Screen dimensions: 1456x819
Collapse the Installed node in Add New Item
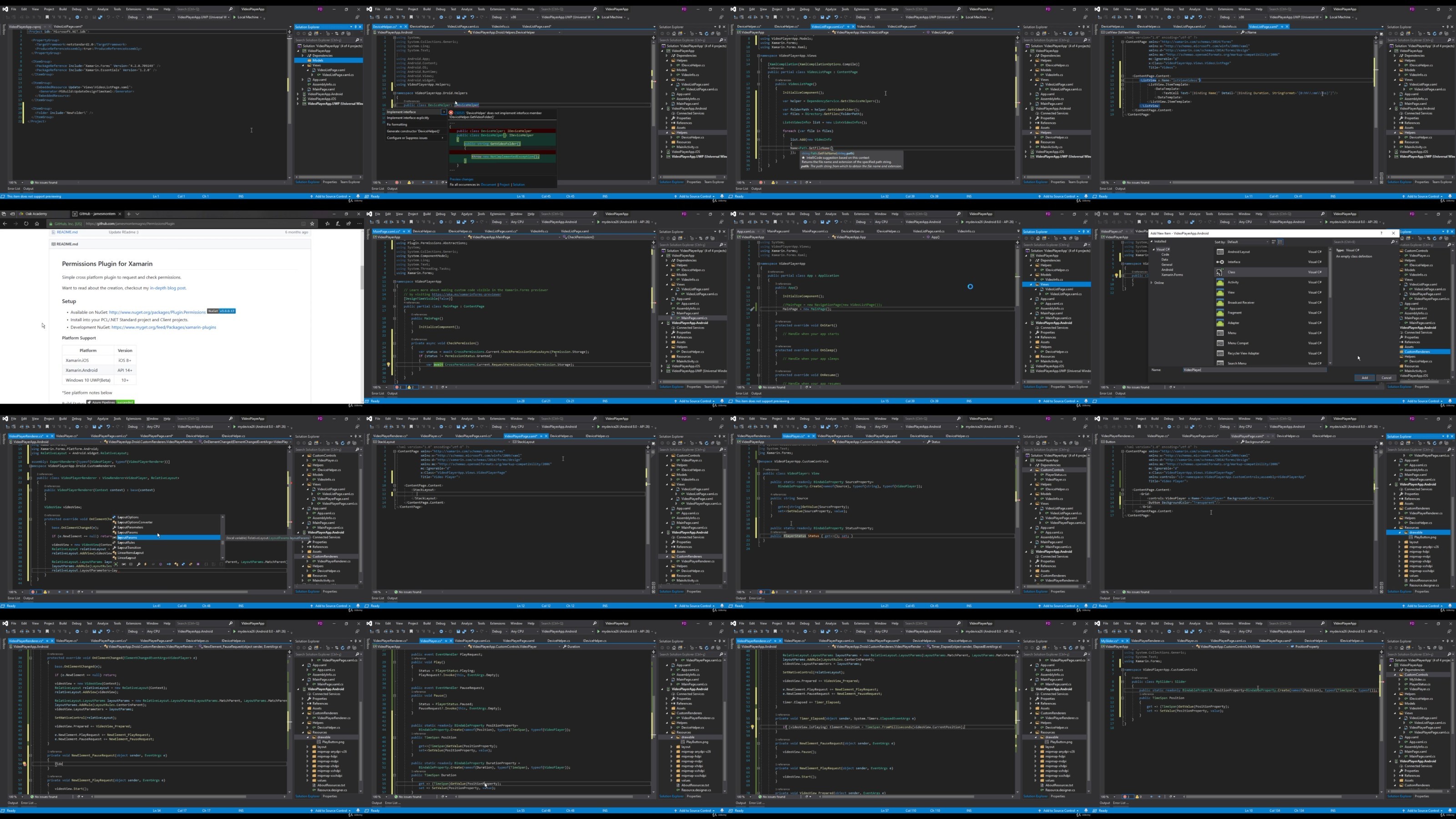1151,241
